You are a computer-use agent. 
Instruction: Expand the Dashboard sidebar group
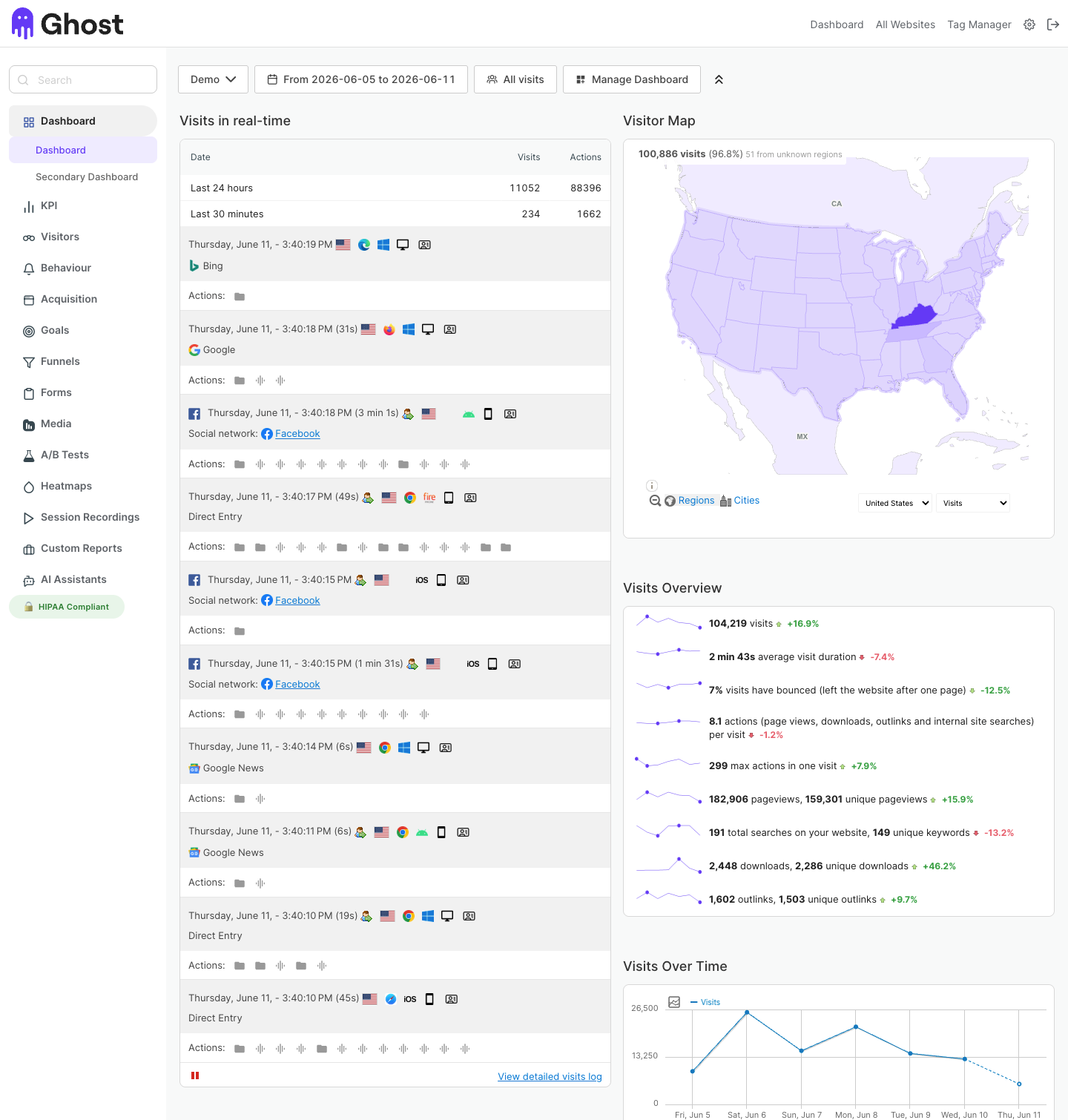[x=83, y=121]
